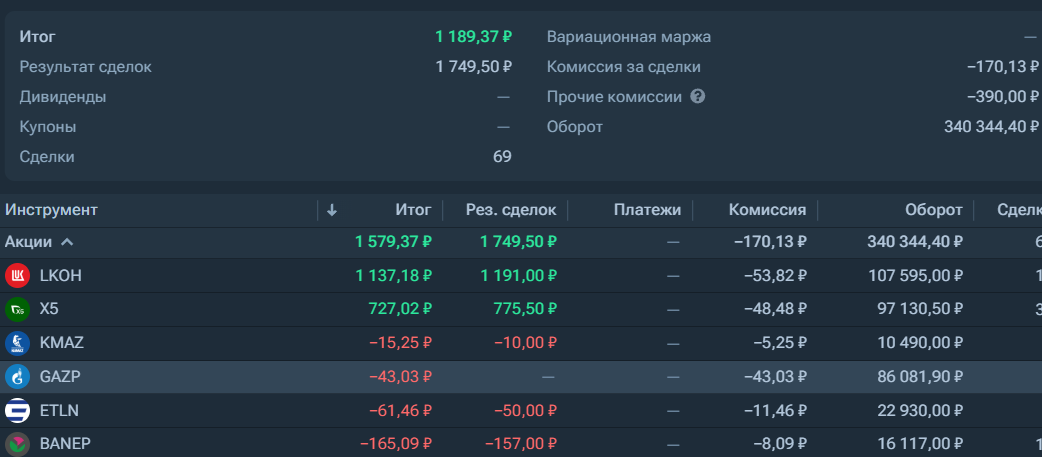Screen dimensions: 1042x457
Task: Open the help icon next to Прочие комиссии
Action: (697, 97)
